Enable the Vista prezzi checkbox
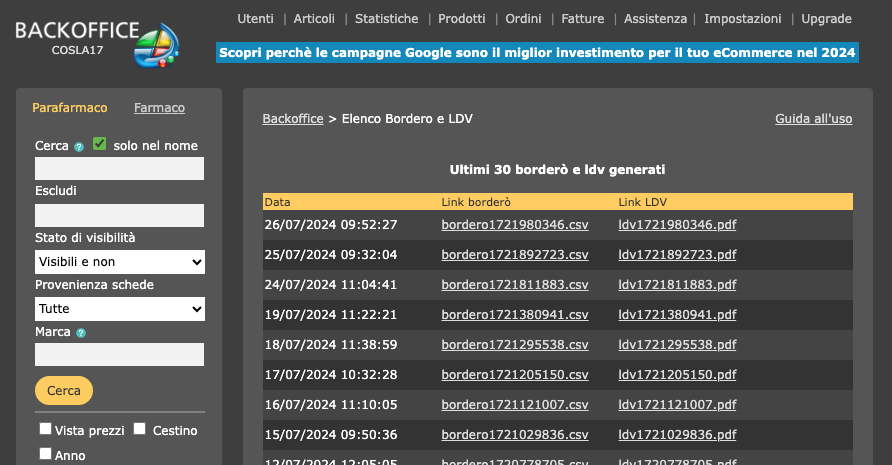This screenshot has height=465, width=892. (x=45, y=429)
